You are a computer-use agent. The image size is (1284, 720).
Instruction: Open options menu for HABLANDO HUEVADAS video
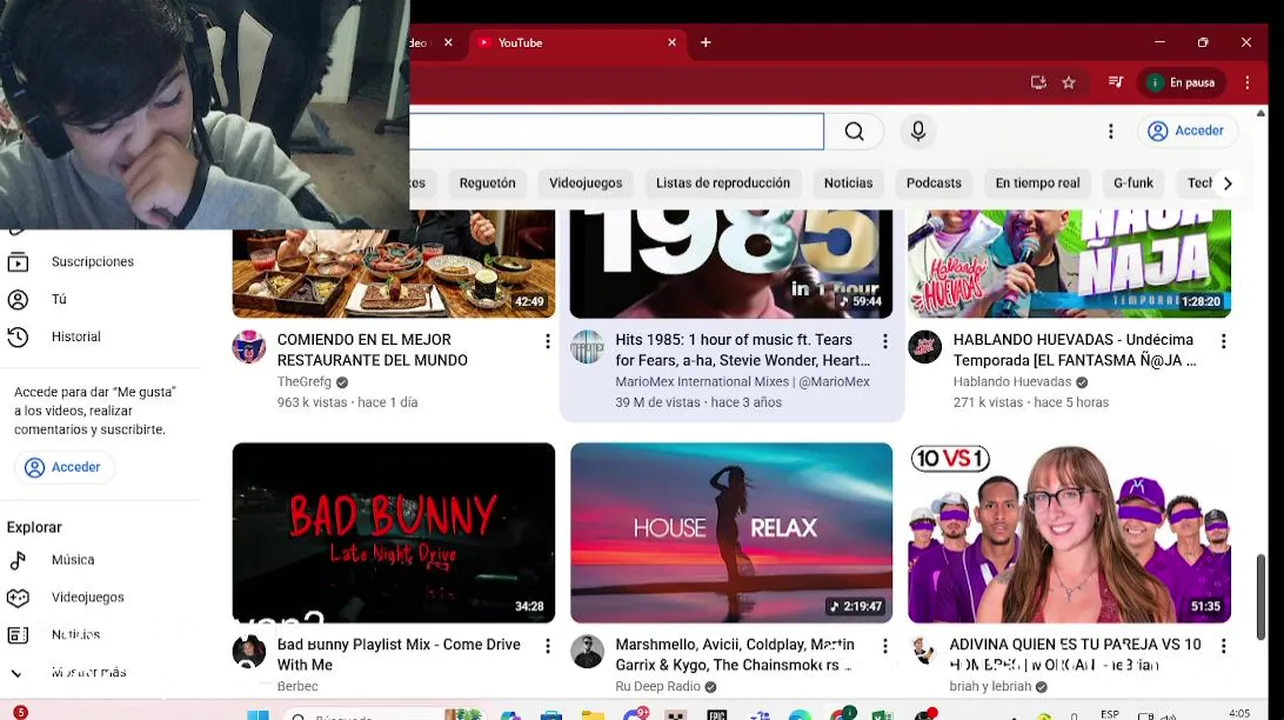1223,342
